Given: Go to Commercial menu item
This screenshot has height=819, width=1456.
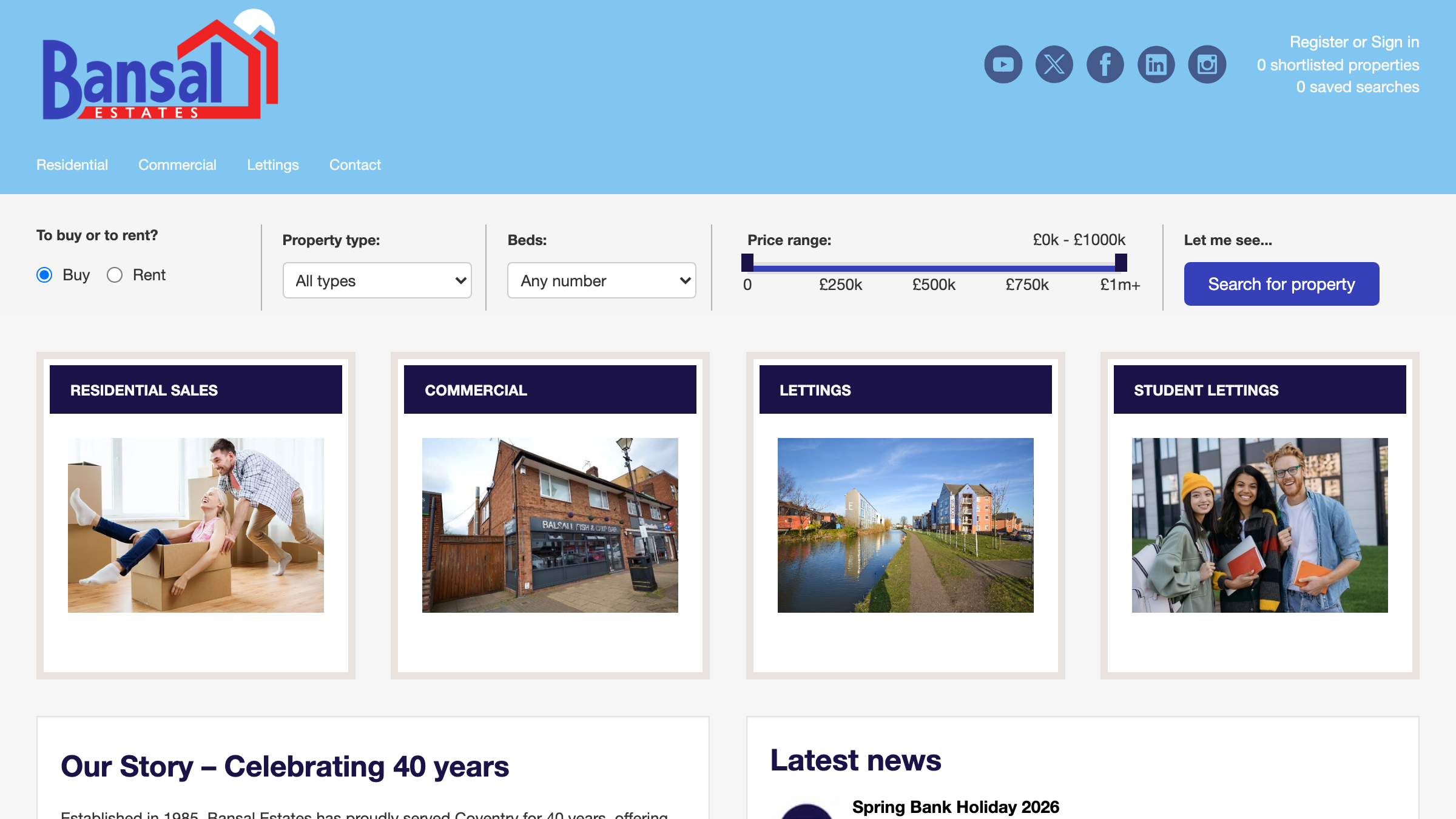Looking at the screenshot, I should tap(177, 165).
